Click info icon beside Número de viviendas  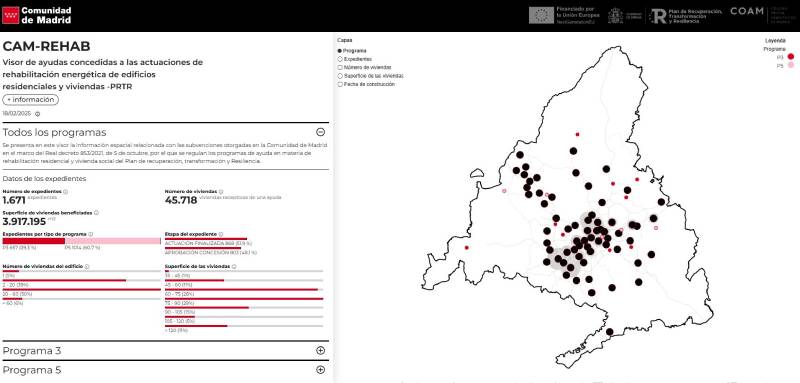(221, 192)
